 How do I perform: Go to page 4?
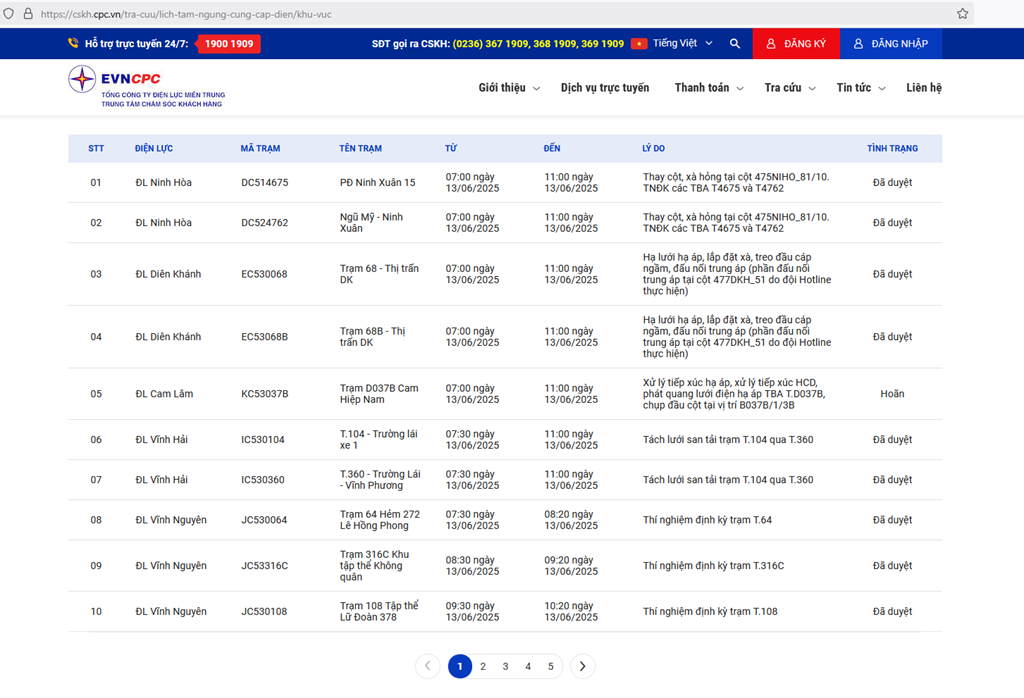pos(528,667)
